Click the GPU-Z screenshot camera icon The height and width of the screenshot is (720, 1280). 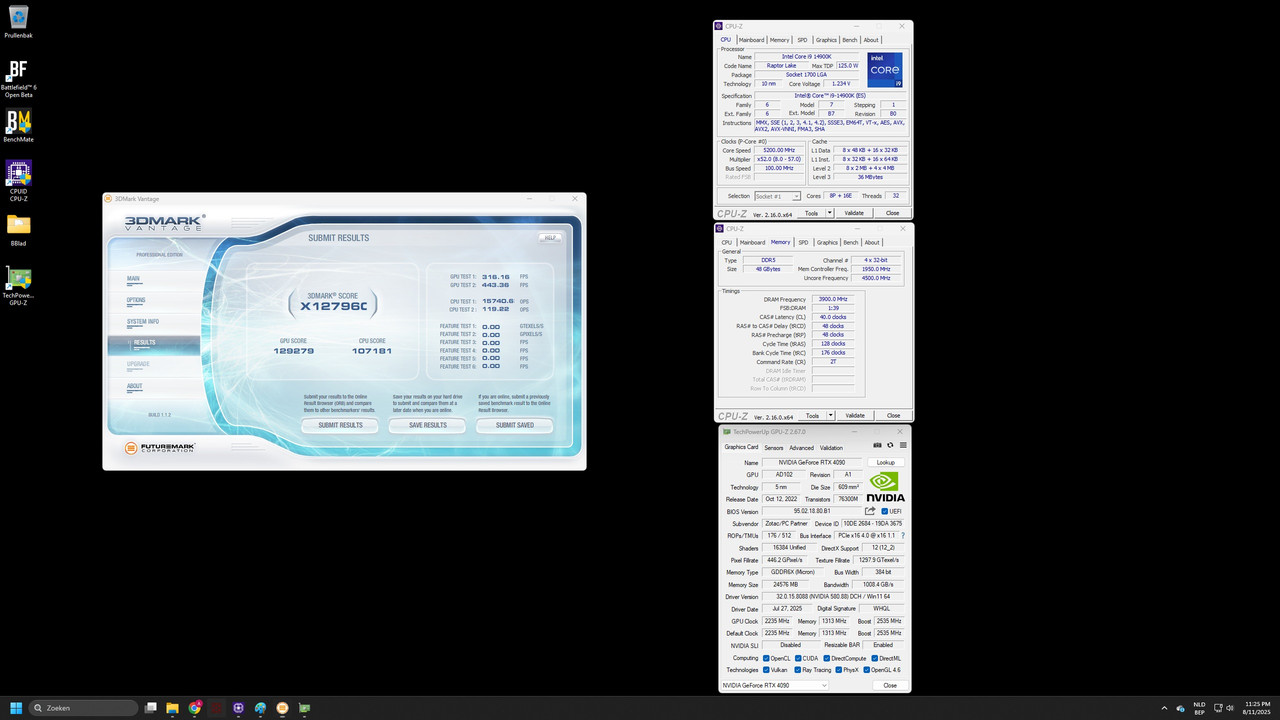(878, 445)
